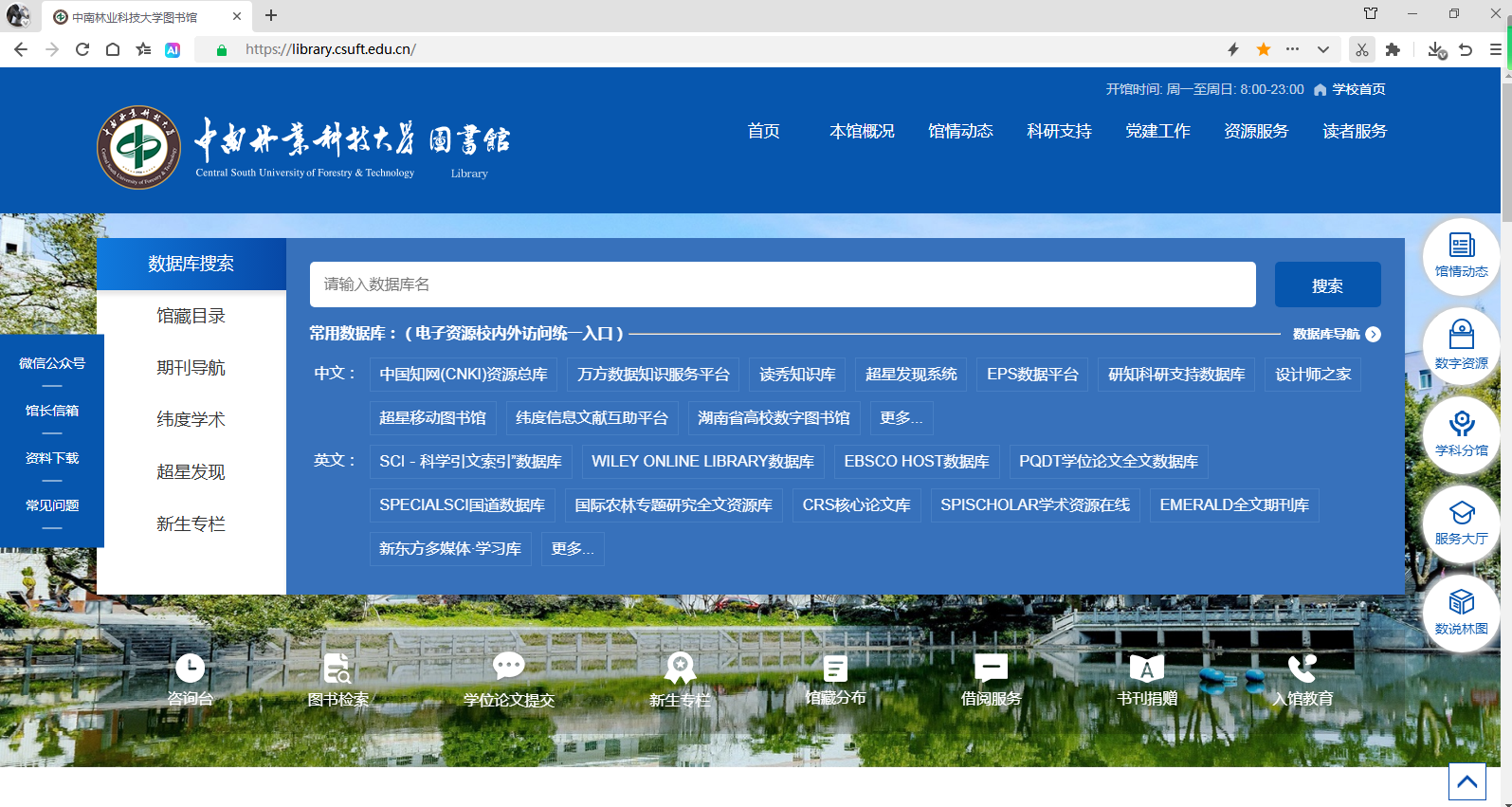Switch to the 超星发现 tab
This screenshot has height=807, width=1512.
191,471
